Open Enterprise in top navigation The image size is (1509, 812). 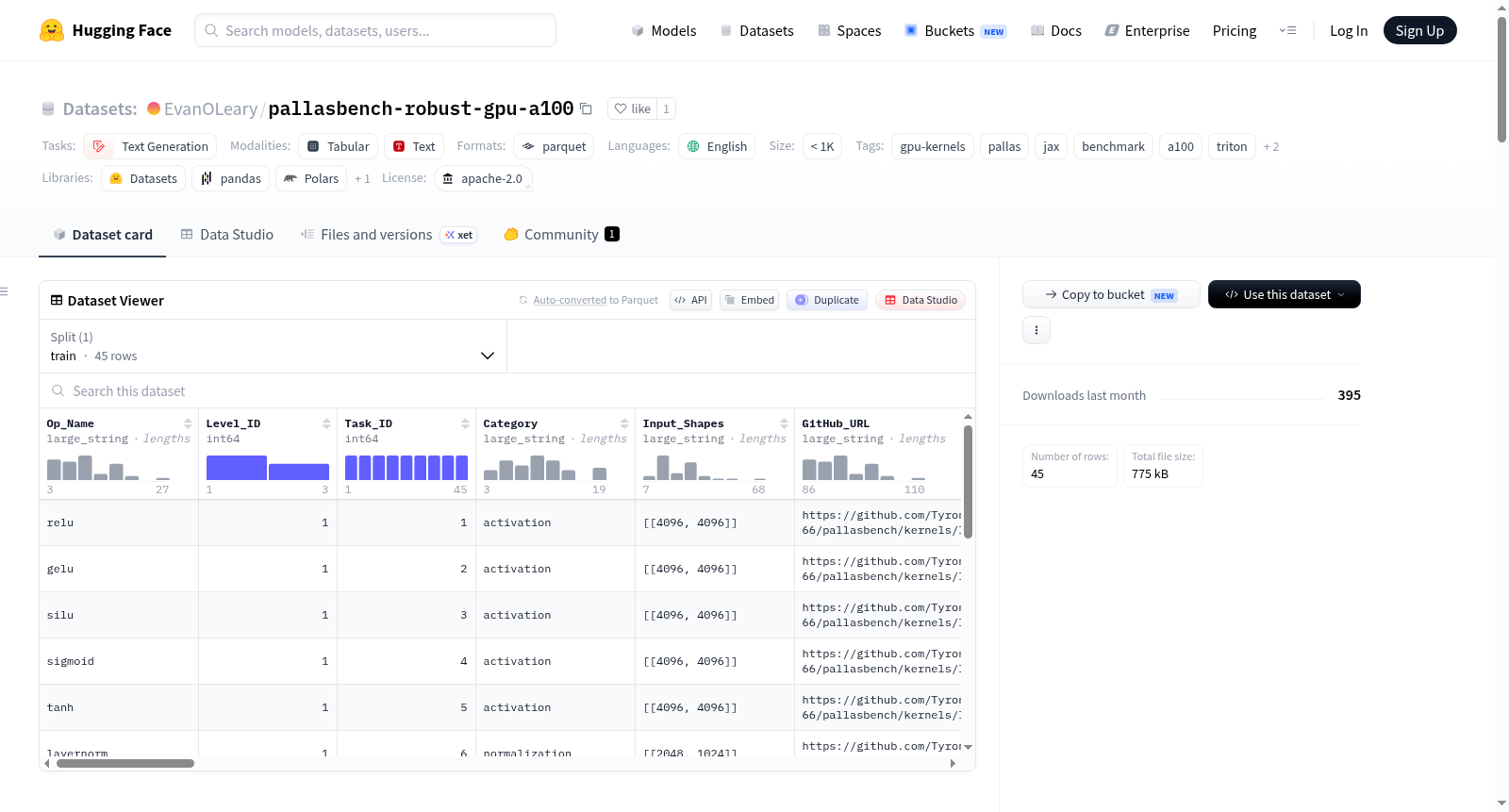[1147, 30]
